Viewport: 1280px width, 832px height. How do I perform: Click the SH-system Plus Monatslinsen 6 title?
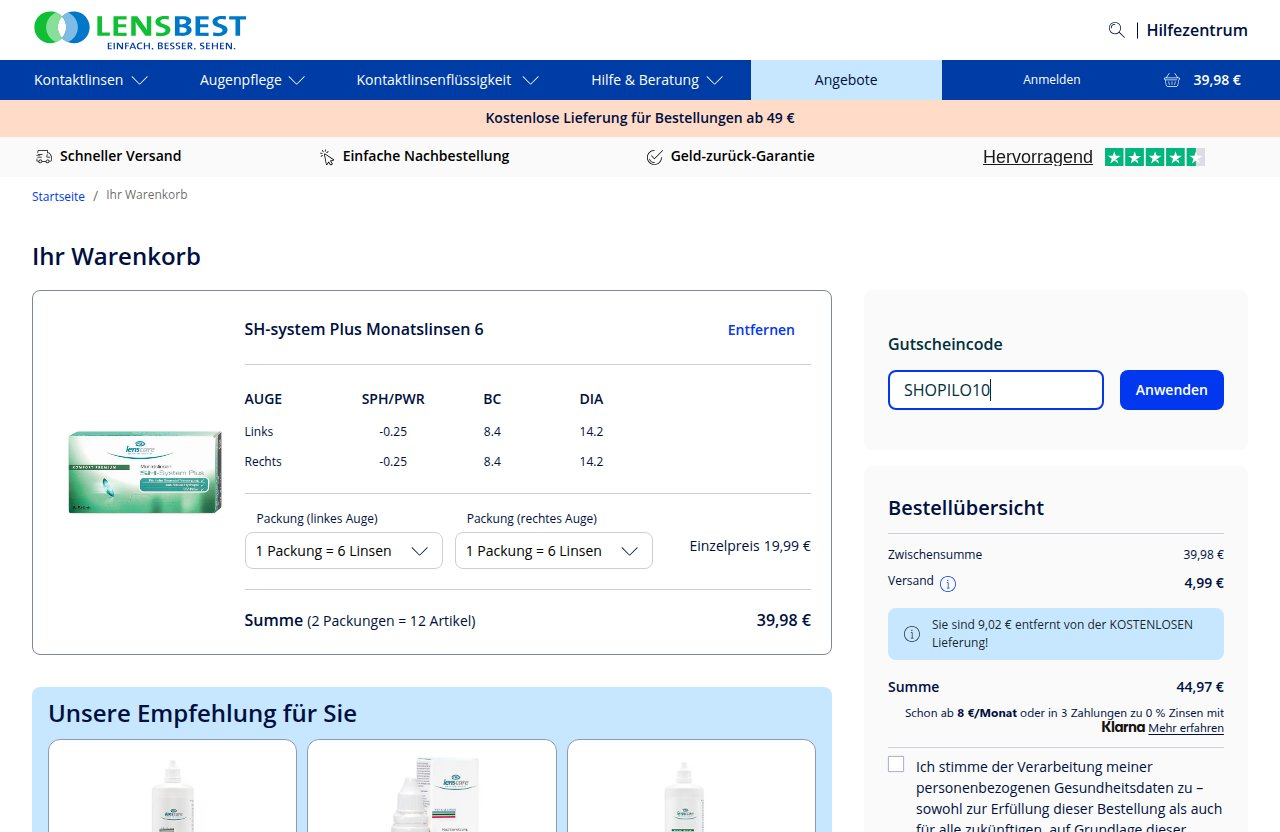(364, 329)
